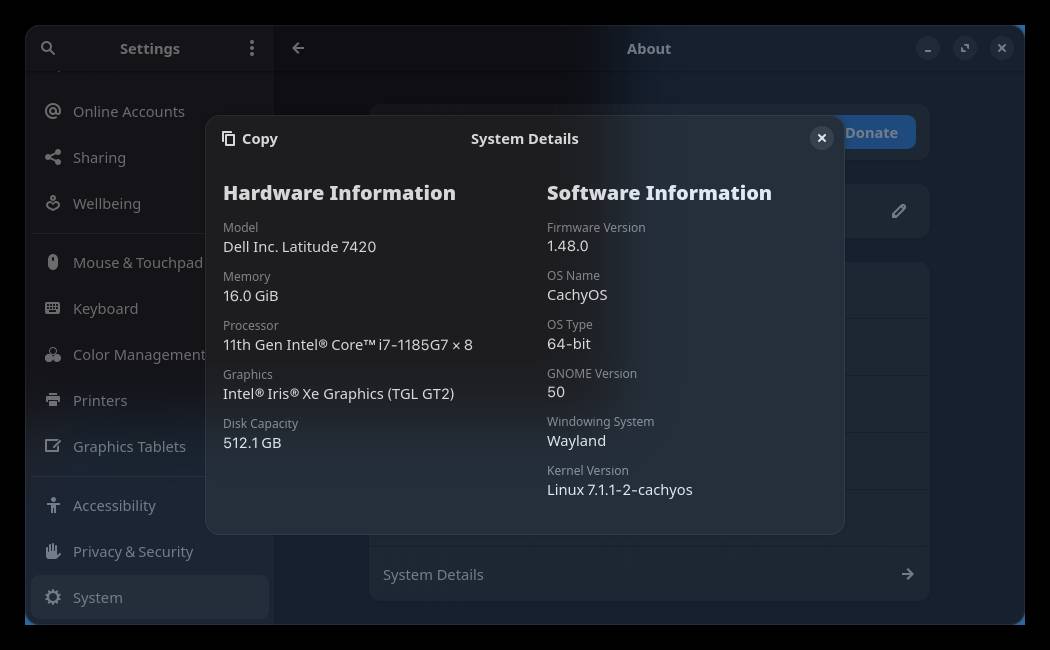This screenshot has width=1050, height=650.
Task: Click the OS name CachyOS
Action: pyautogui.click(x=577, y=295)
